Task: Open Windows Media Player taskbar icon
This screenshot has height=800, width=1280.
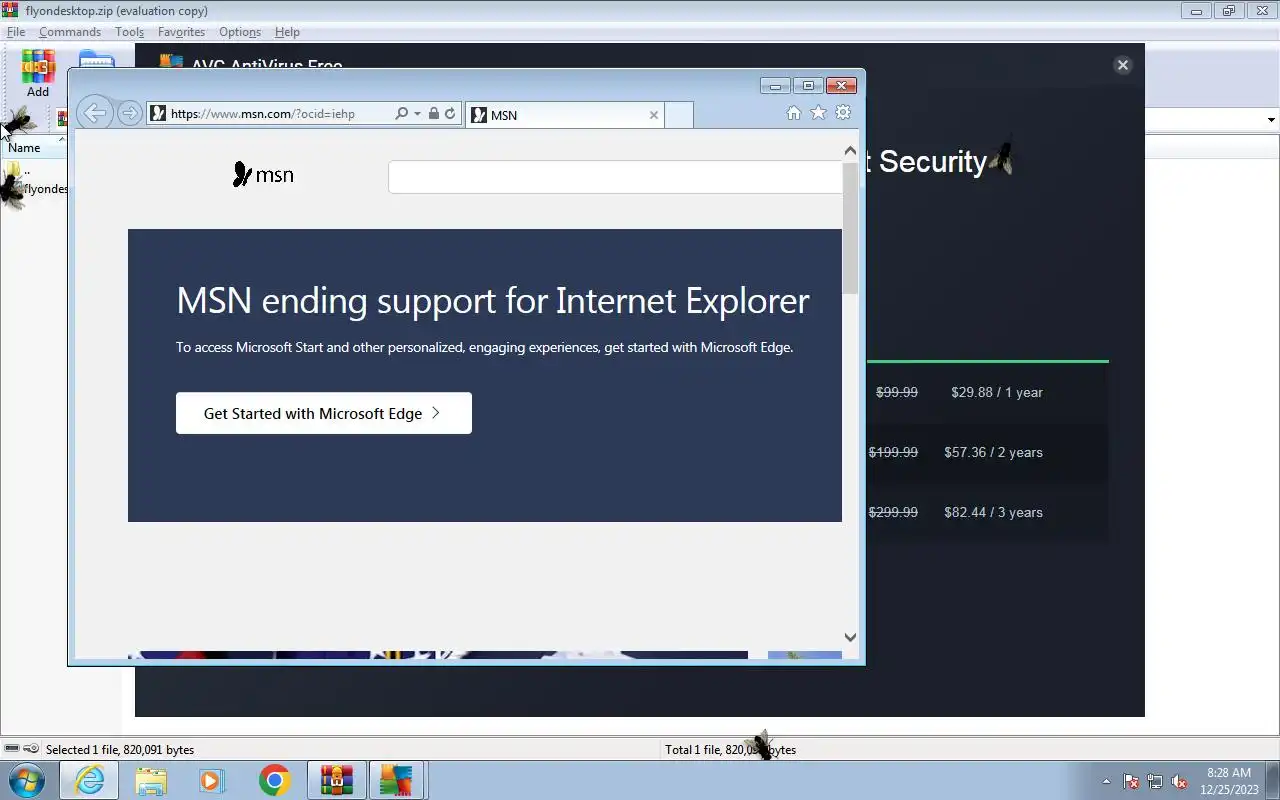Action: (212, 780)
